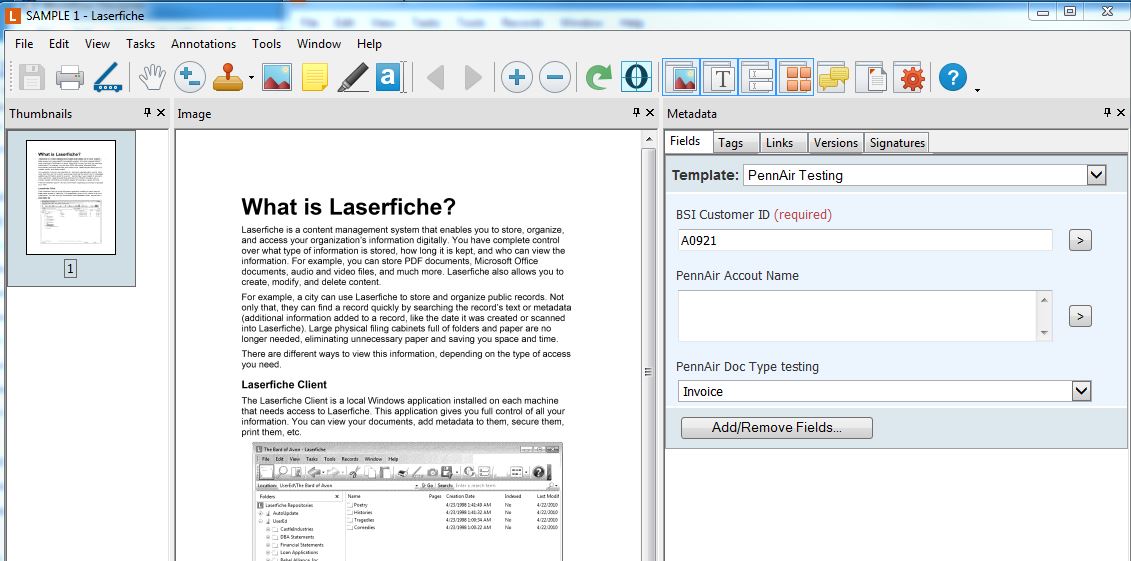The width and height of the screenshot is (1131, 561).
Task: Click the OCR circle icon
Action: point(636,77)
